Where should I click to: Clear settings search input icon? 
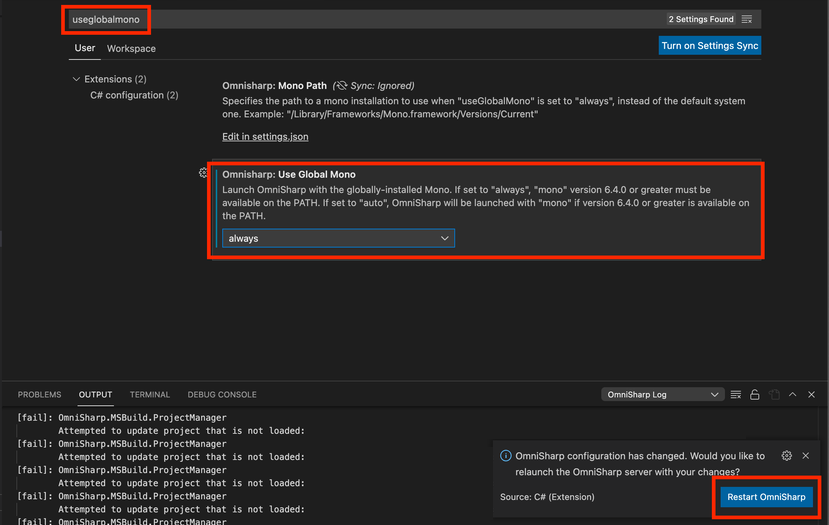click(x=747, y=20)
